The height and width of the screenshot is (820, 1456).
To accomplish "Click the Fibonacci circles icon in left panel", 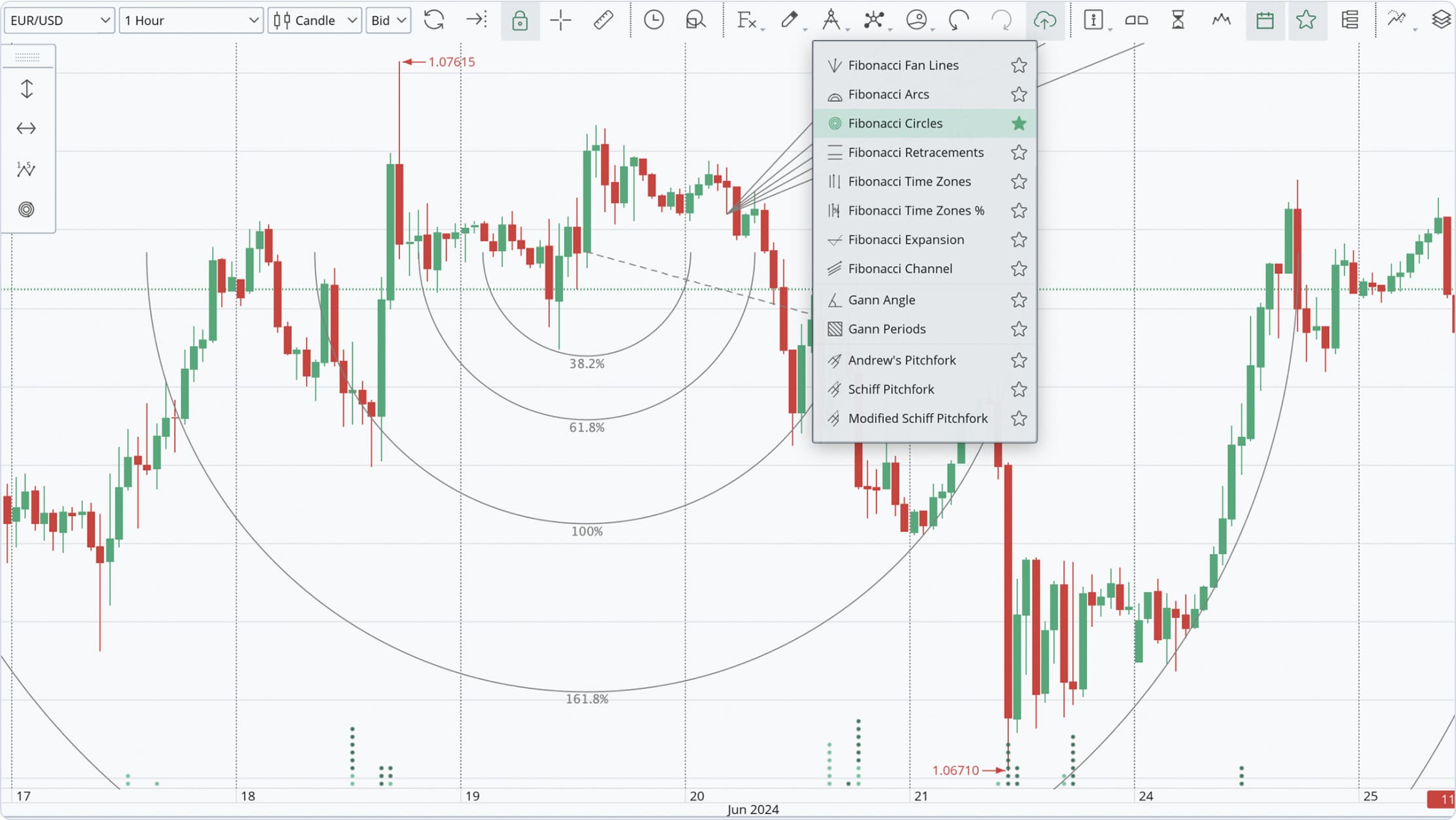I will 26,210.
